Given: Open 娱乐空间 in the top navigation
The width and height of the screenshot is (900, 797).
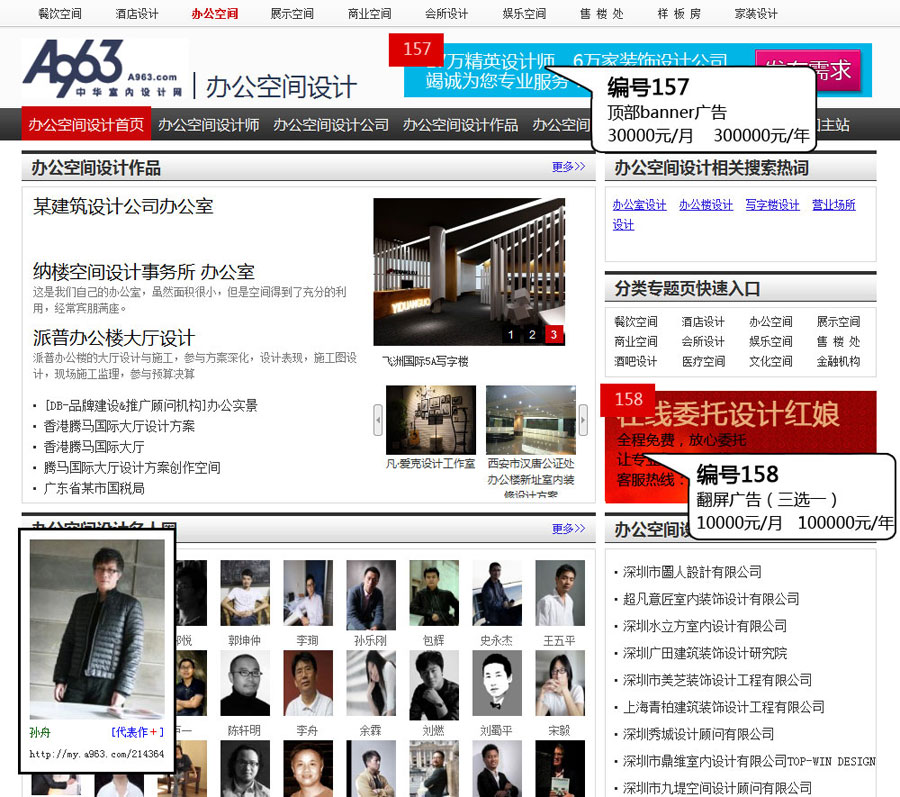Looking at the screenshot, I should [524, 14].
